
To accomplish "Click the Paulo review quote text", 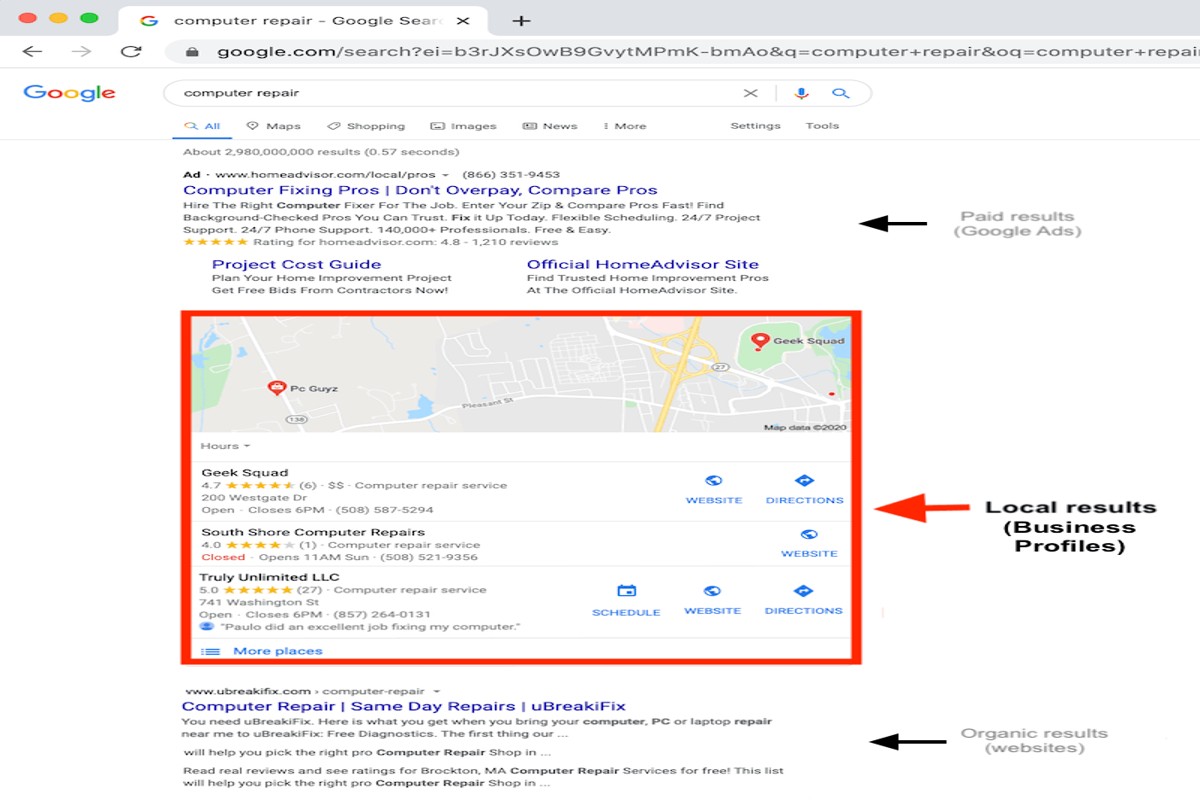I will 369,627.
